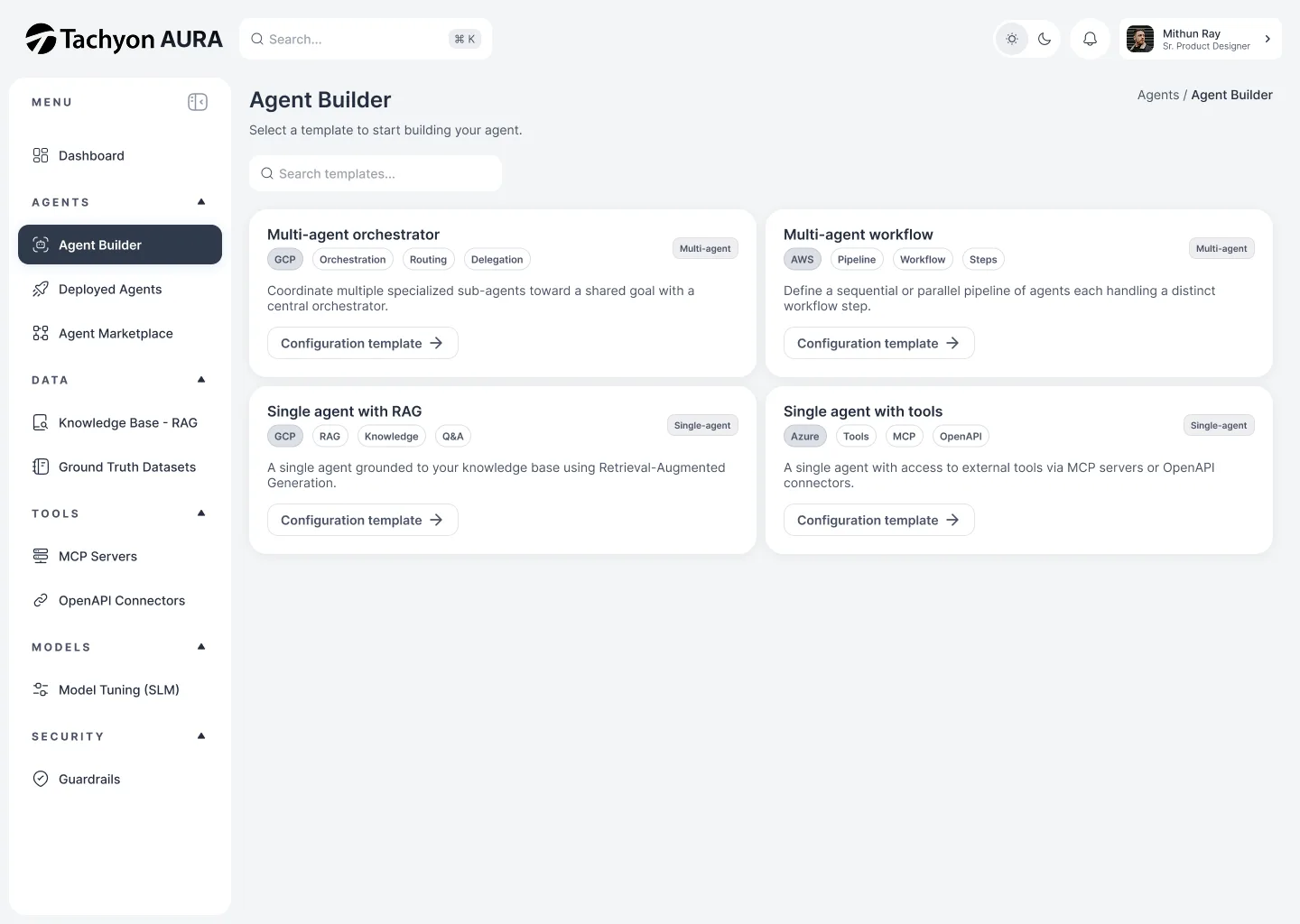This screenshot has height=924, width=1300.
Task: Click the Tachyon AURA logo
Action: (x=125, y=39)
